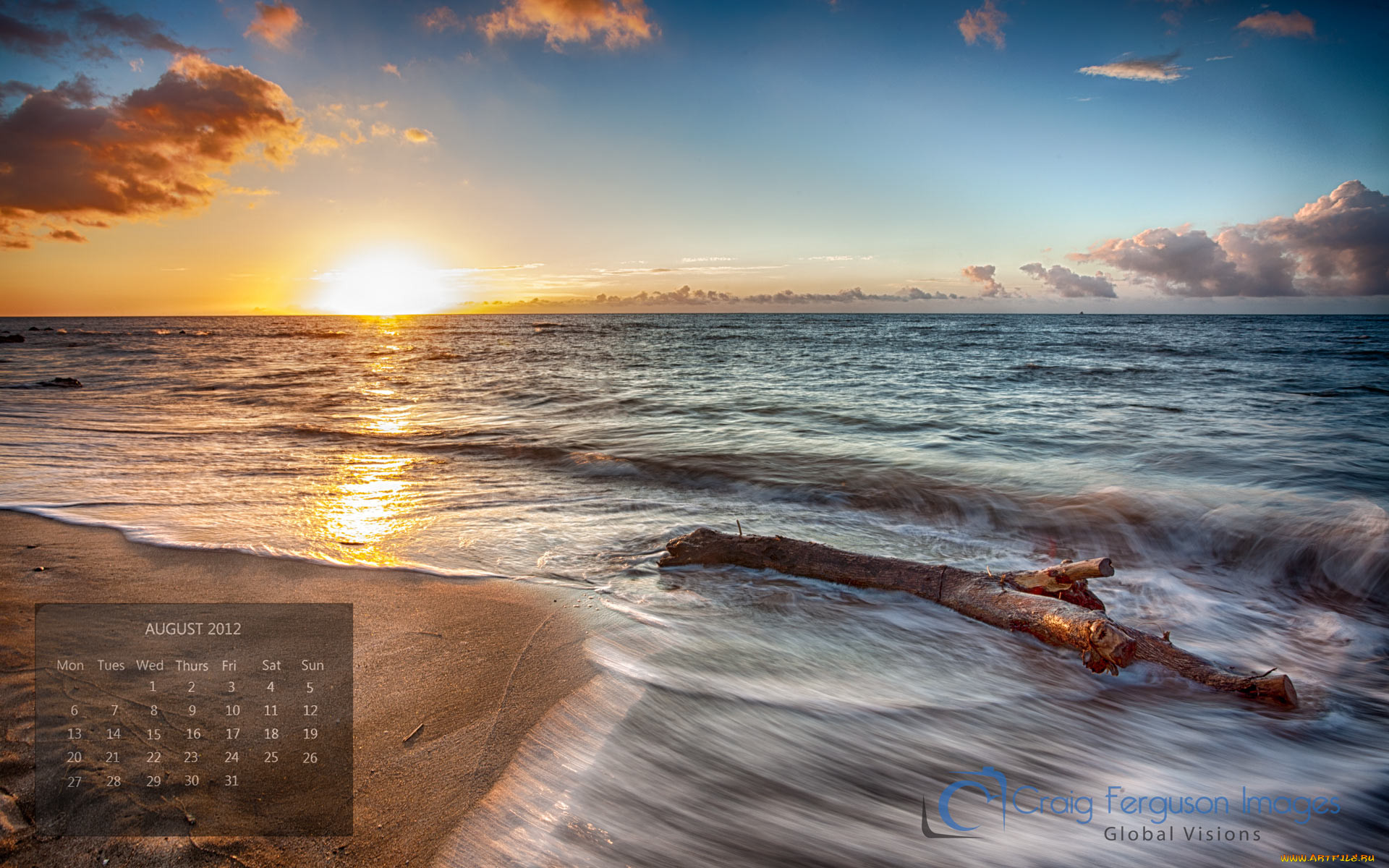Click date 27 in the calendar

point(75,781)
